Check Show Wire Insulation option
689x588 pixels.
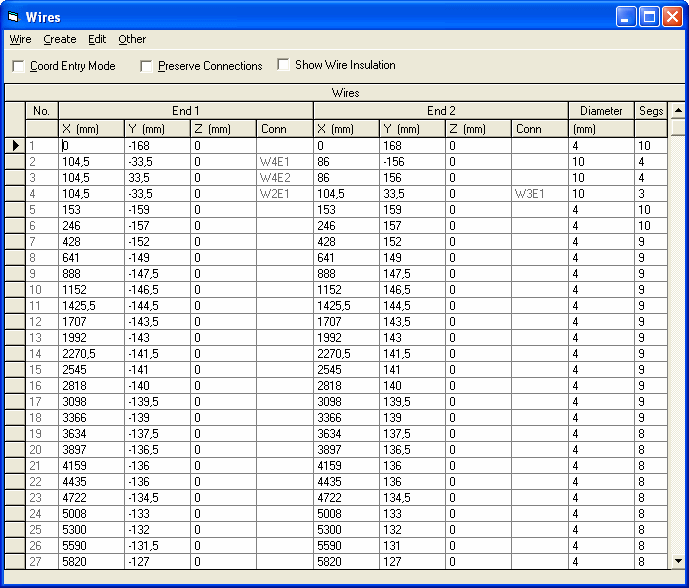(x=283, y=65)
